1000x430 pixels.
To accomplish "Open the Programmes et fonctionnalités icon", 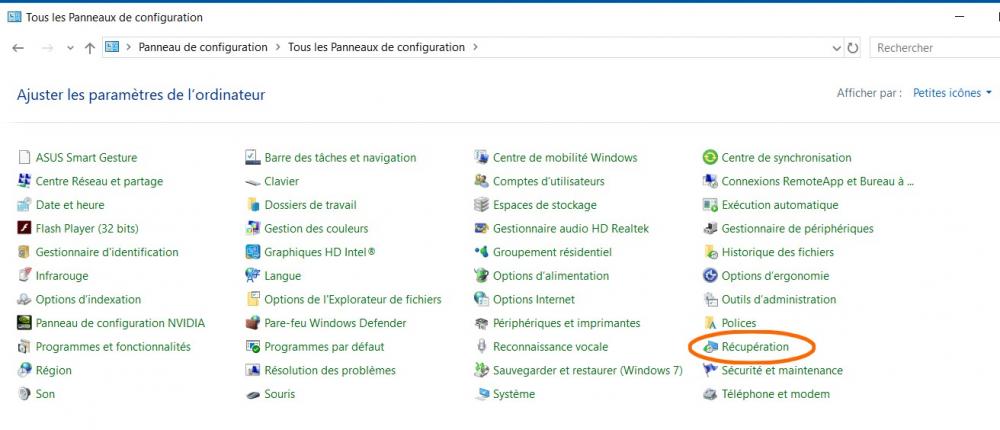I will [24, 347].
